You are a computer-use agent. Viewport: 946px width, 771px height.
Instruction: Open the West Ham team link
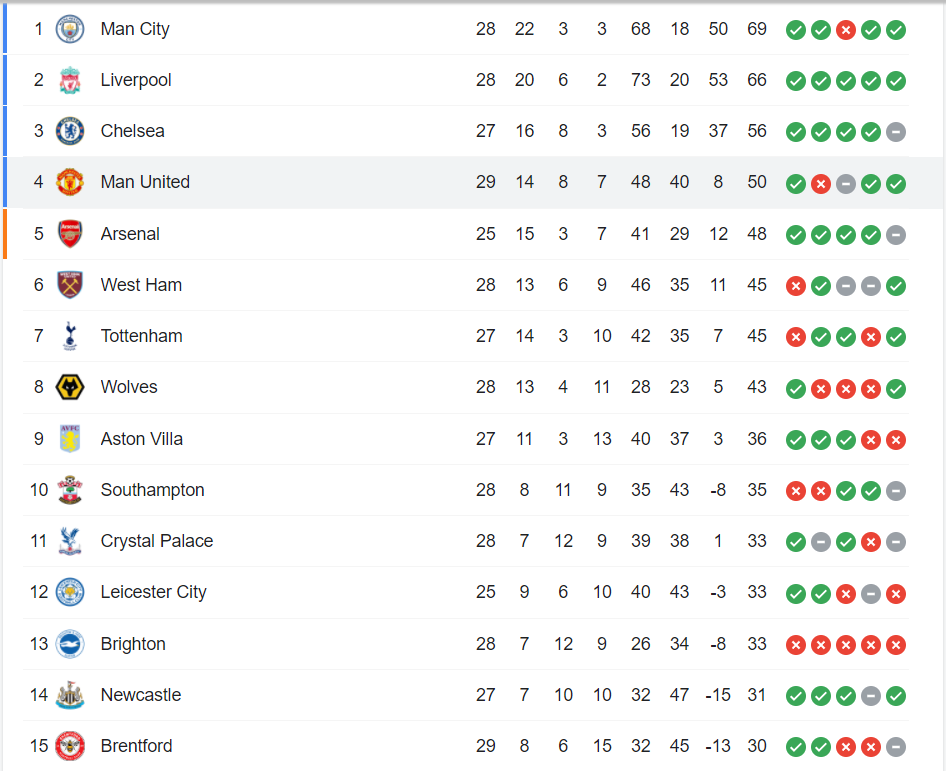coord(141,285)
